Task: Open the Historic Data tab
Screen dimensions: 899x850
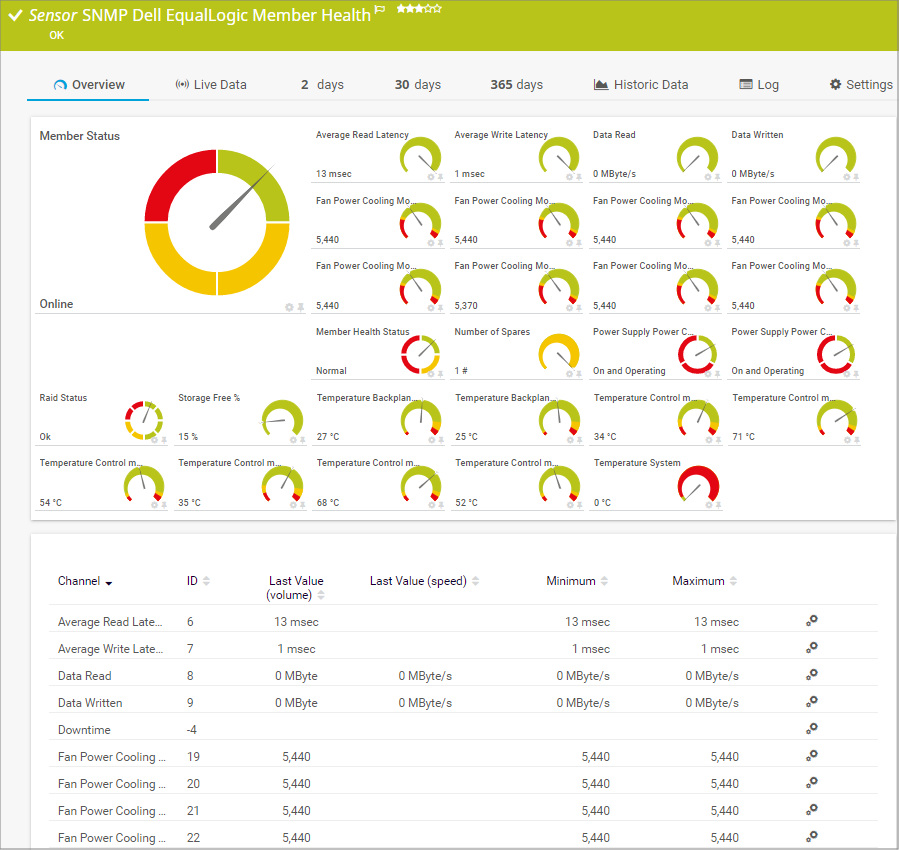Action: (x=640, y=85)
